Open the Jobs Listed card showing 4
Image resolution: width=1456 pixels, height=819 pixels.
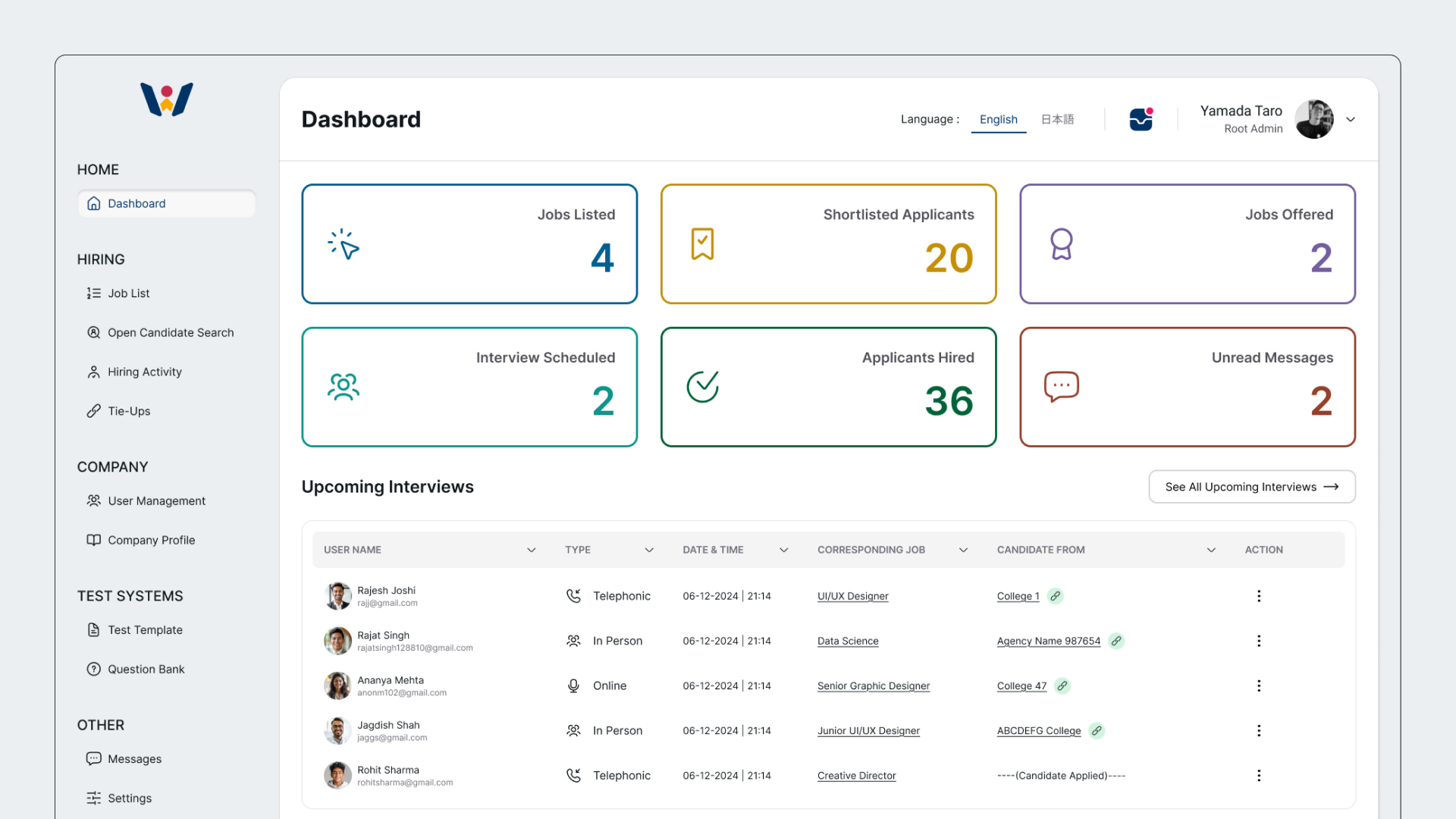pos(469,244)
